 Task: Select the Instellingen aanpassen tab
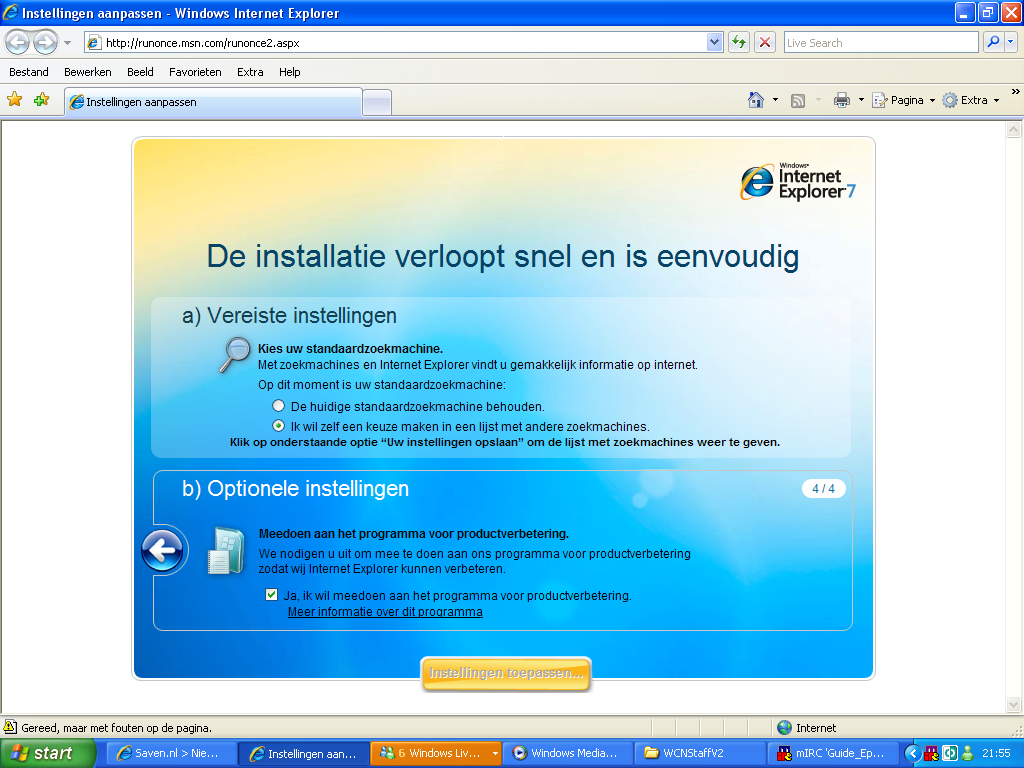click(213, 102)
